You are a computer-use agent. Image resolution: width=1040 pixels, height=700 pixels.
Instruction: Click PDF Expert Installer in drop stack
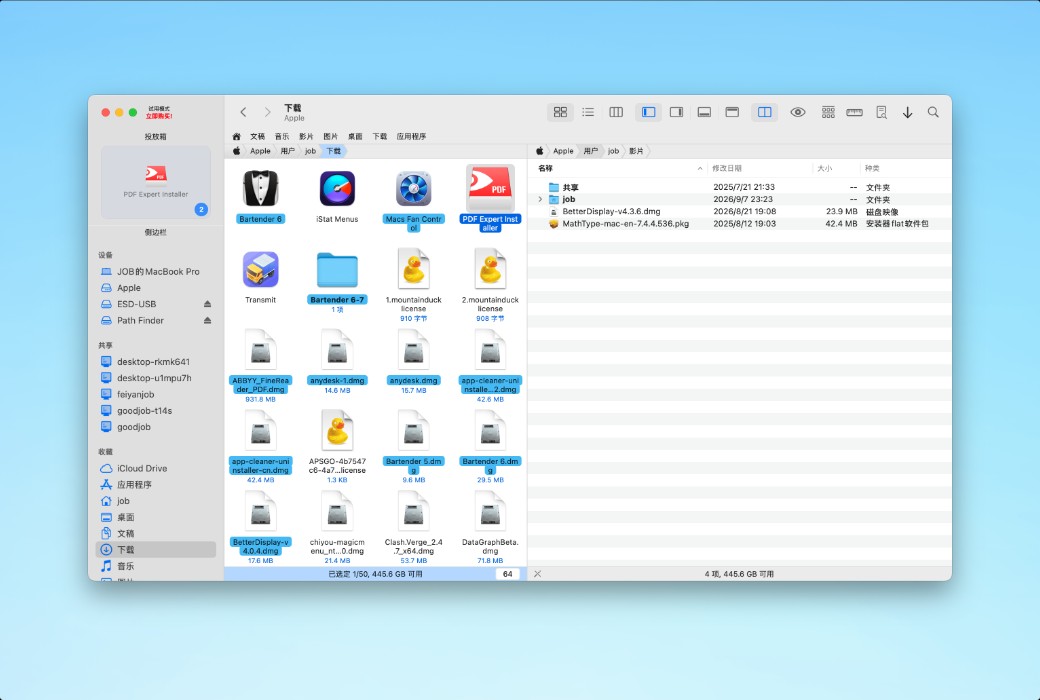[x=156, y=182]
